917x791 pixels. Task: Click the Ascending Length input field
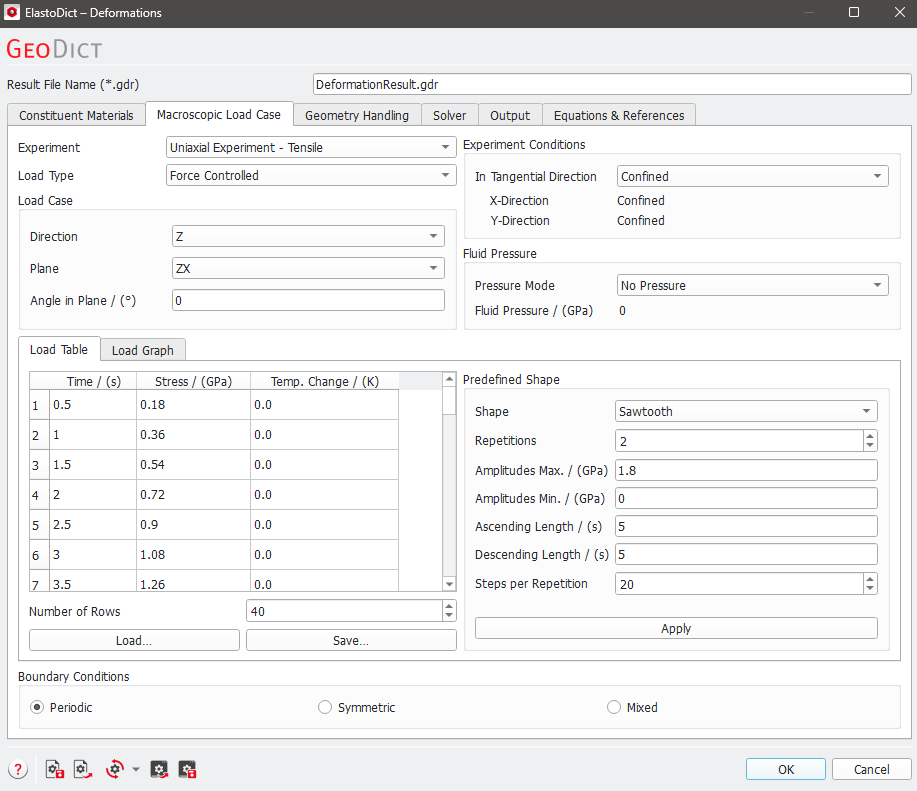[x=746, y=526]
